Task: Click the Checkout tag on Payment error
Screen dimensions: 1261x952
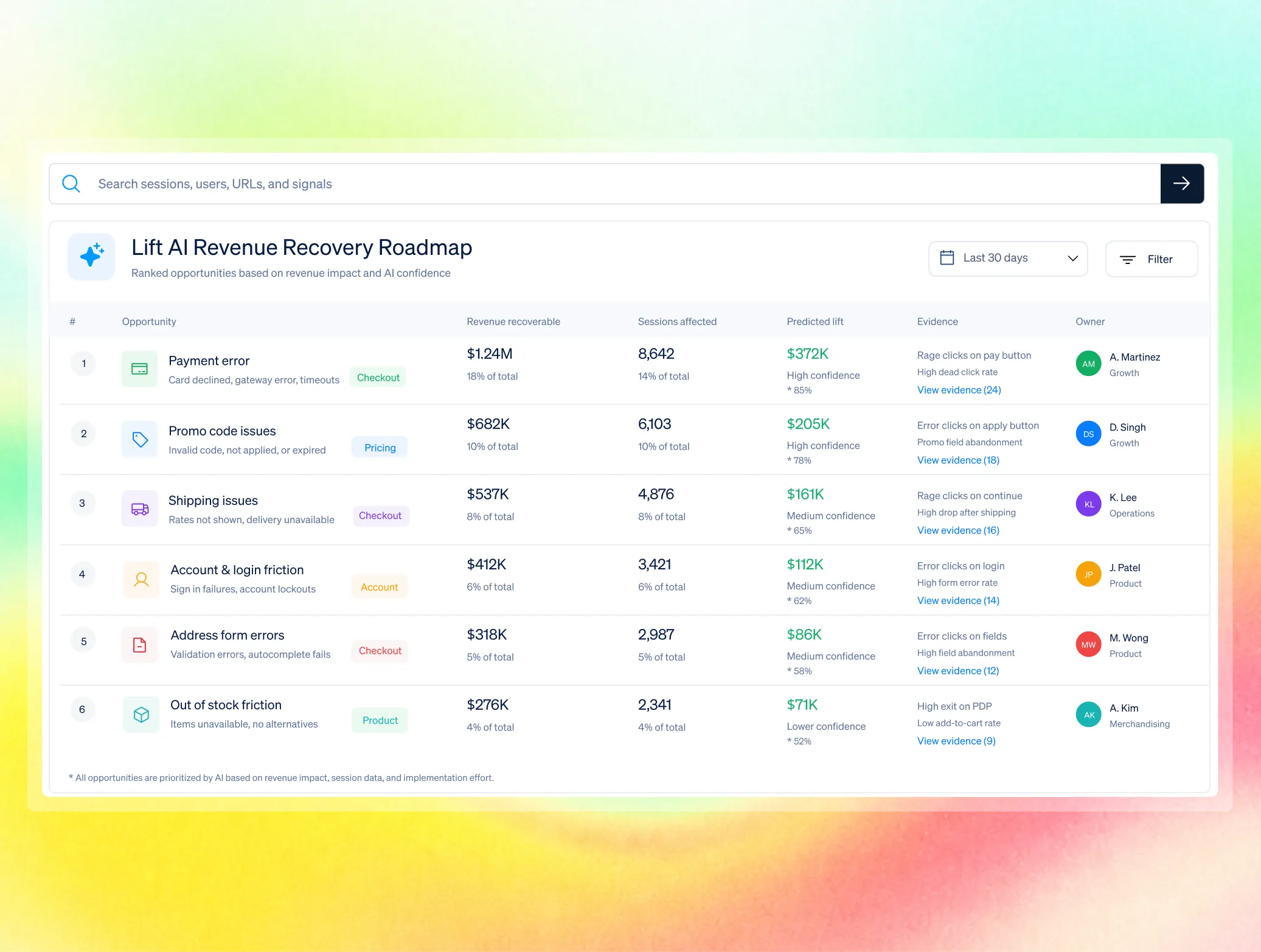Action: (378, 377)
